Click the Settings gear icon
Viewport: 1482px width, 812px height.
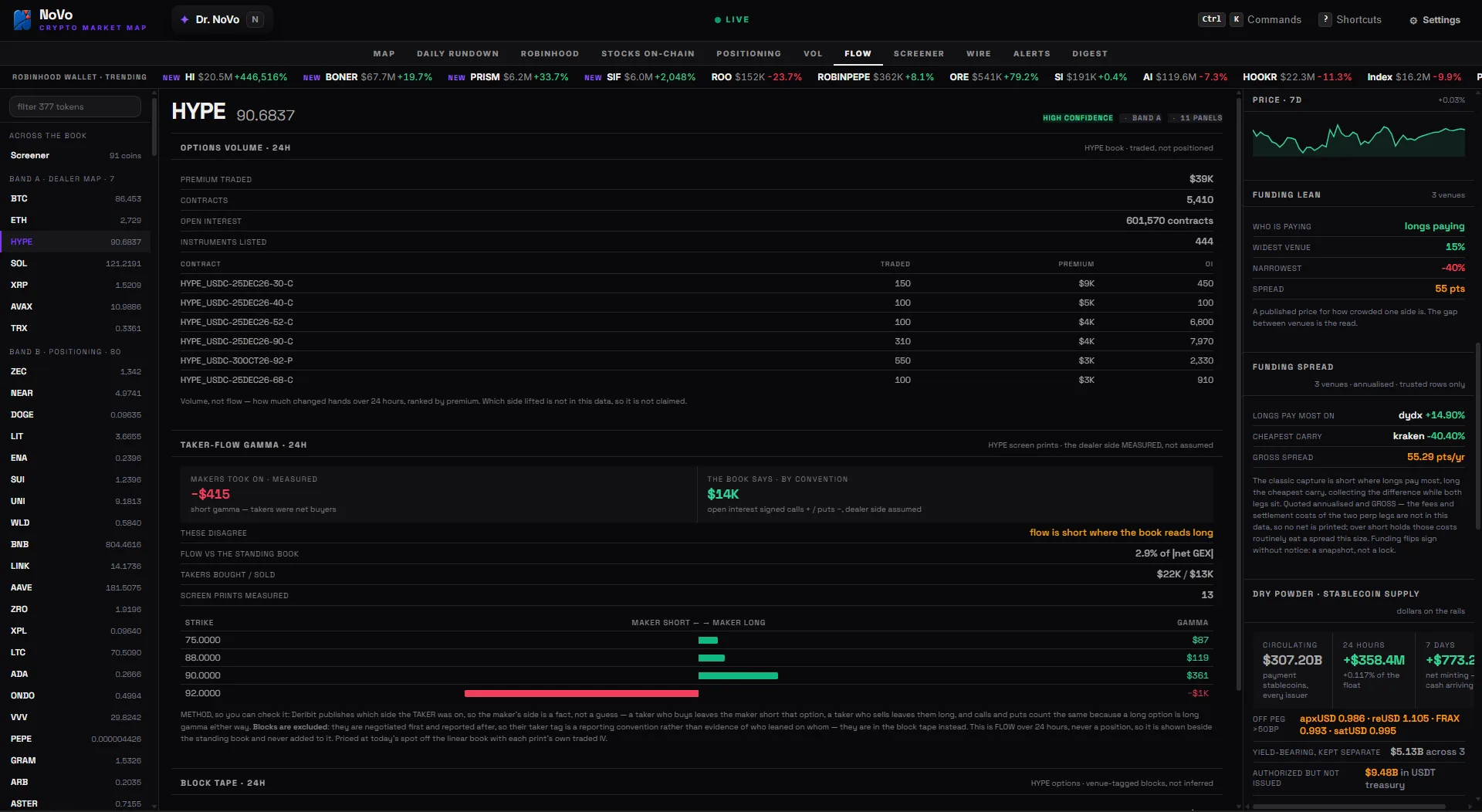pos(1413,20)
